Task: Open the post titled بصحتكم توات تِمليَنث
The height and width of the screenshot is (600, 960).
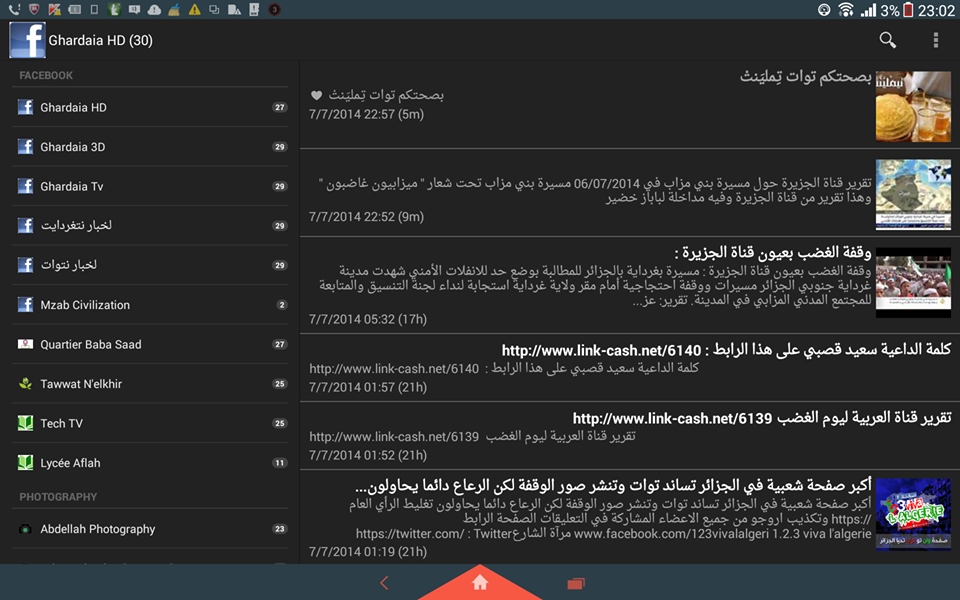Action: [805, 77]
